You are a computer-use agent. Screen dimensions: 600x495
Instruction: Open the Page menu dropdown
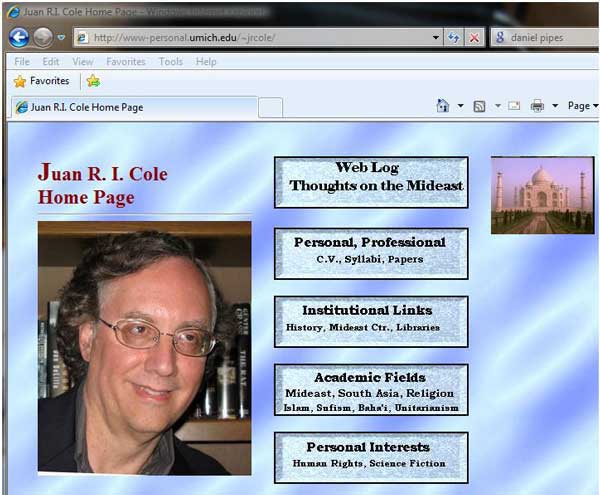pyautogui.click(x=581, y=106)
